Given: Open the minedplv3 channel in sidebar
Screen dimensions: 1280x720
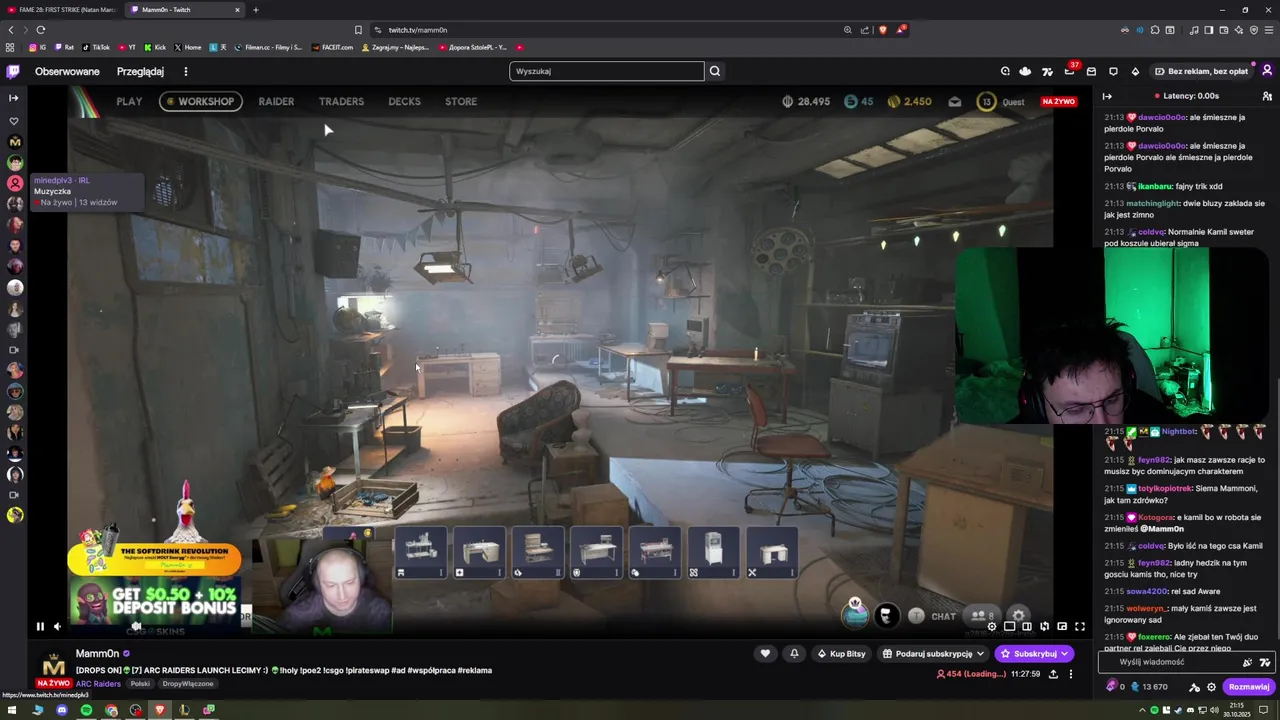Looking at the screenshot, I should 15,183.
